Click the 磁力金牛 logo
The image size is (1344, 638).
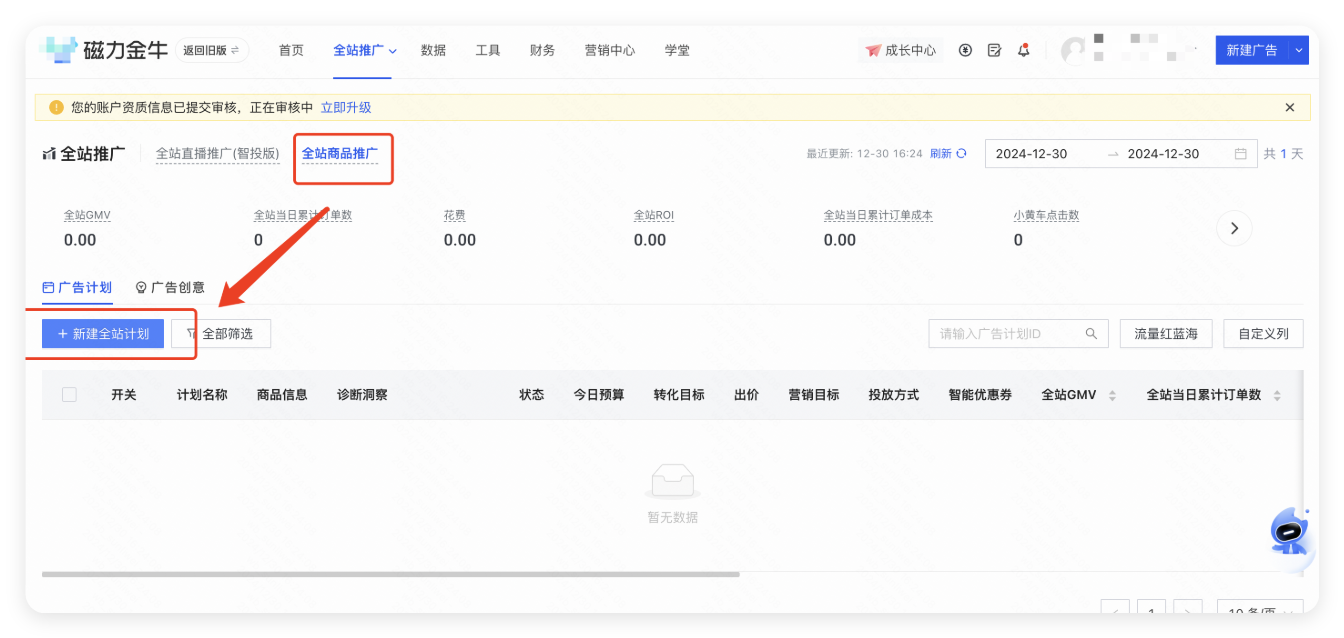tap(104, 50)
